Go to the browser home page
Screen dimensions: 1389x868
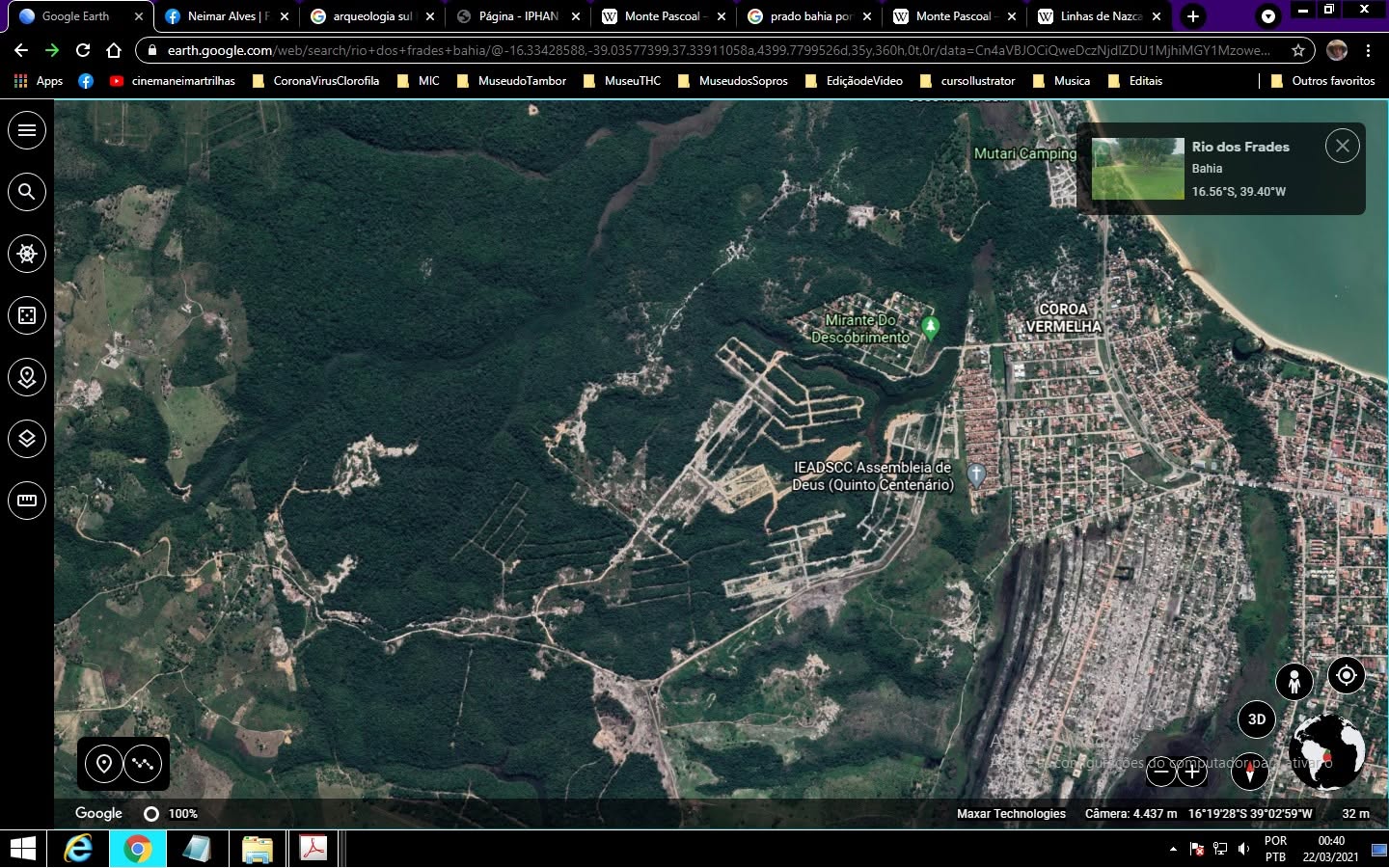coord(114,50)
